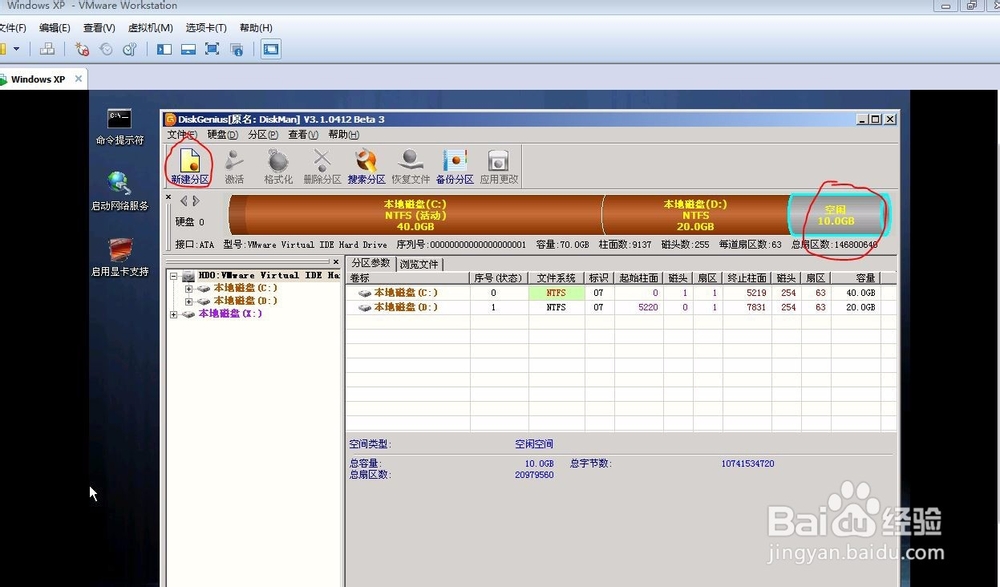1000x587 pixels.
Task: Select the C: 40.0GB partition bar
Action: [x=415, y=215]
